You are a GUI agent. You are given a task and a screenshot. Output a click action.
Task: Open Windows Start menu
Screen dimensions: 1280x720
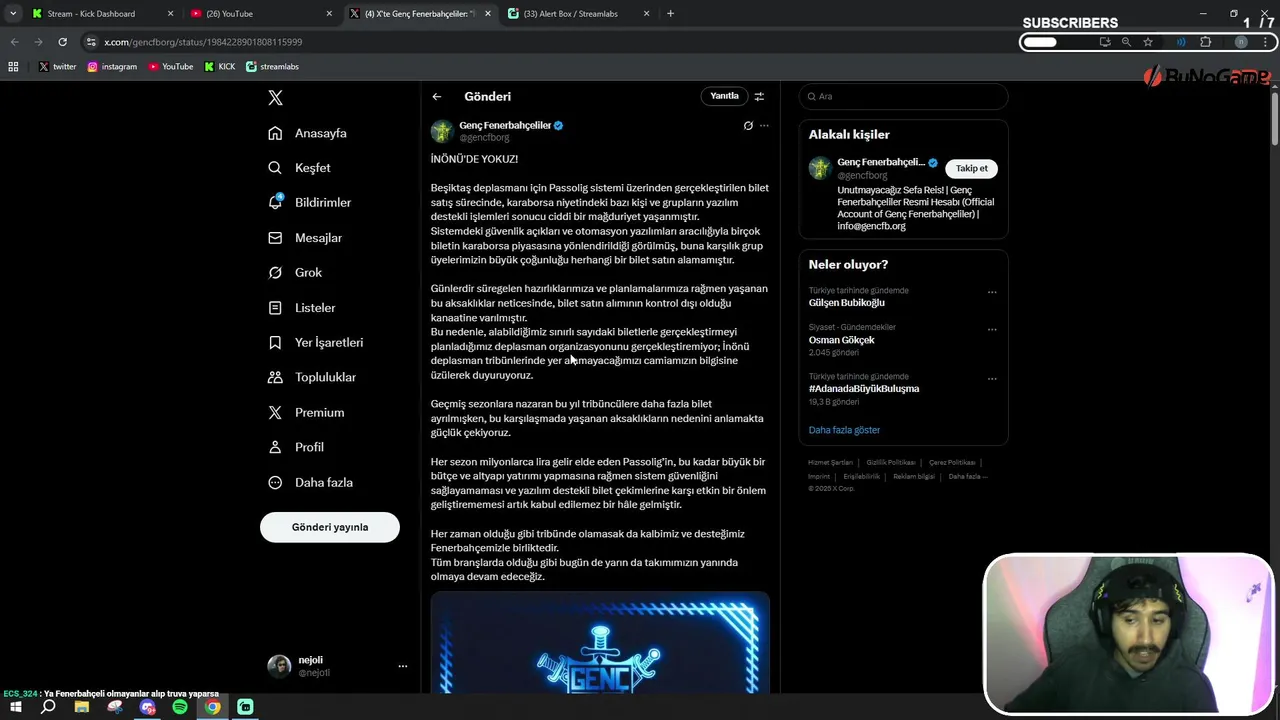(x=16, y=707)
